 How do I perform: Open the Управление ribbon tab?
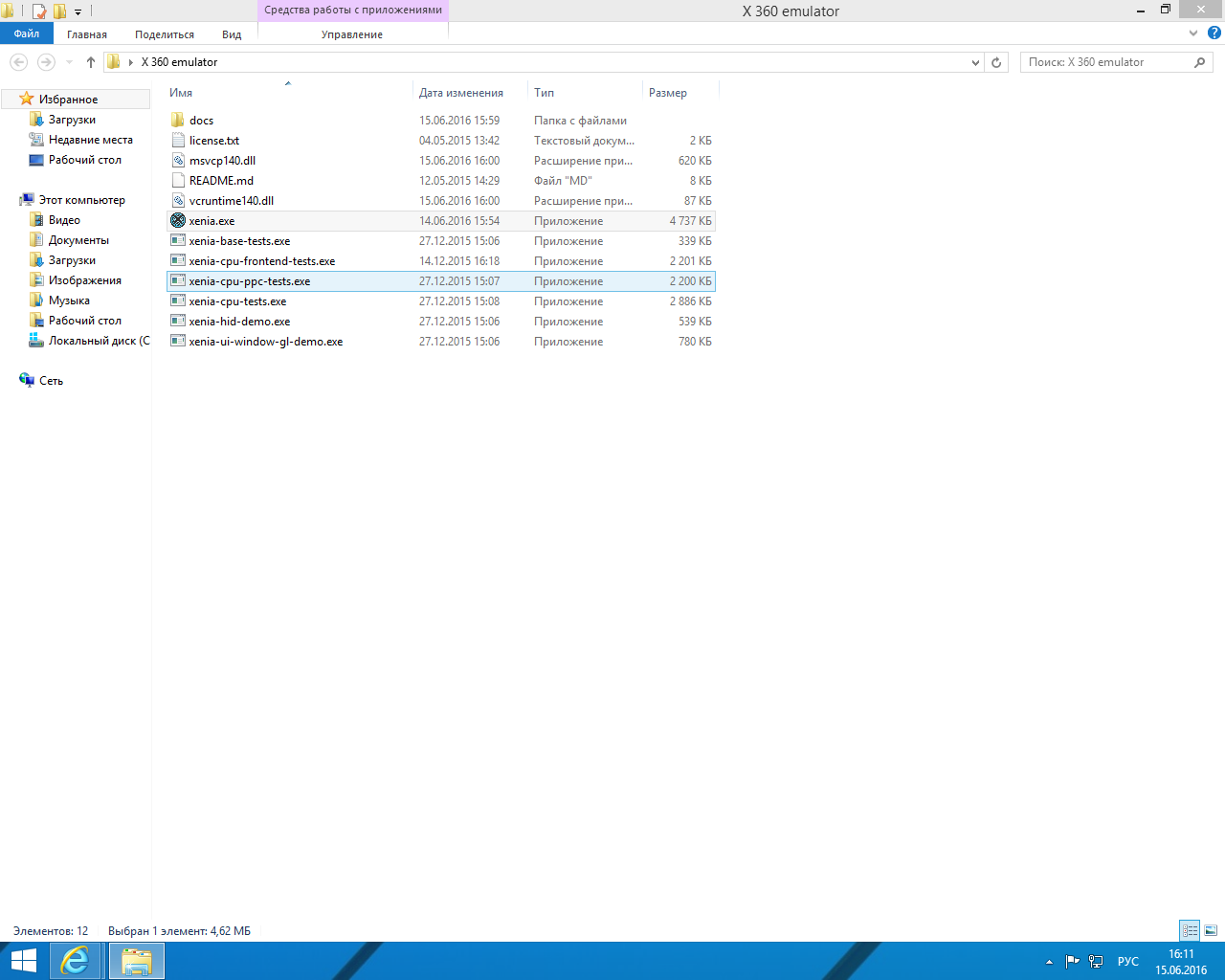(352, 34)
